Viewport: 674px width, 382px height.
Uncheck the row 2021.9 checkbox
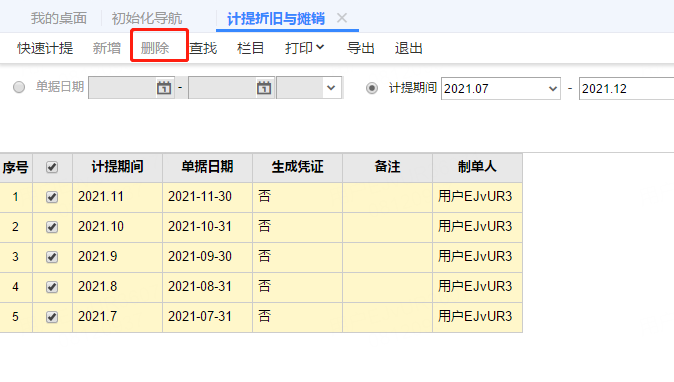[x=52, y=257]
